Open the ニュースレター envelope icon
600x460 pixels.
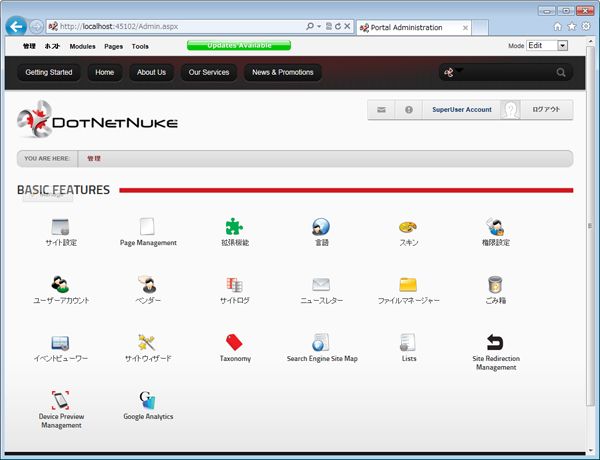(x=321, y=285)
